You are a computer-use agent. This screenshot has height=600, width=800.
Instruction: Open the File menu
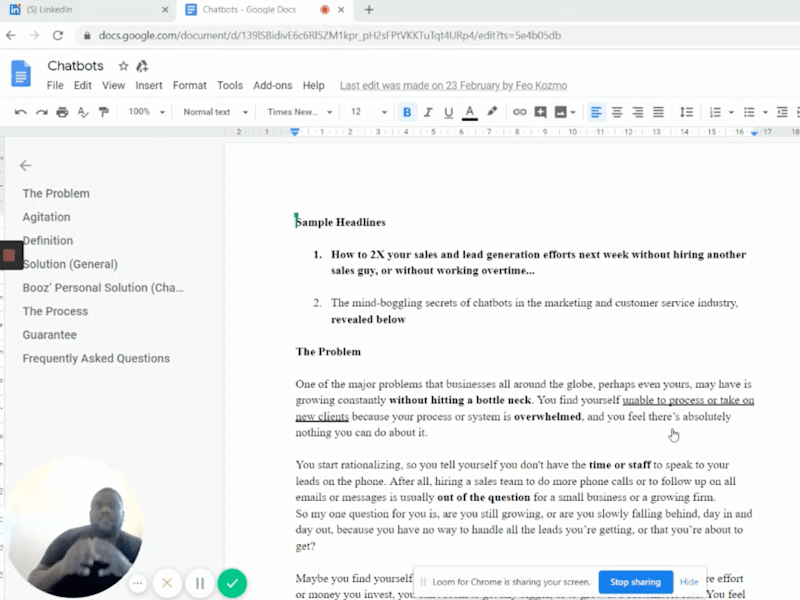(55, 85)
